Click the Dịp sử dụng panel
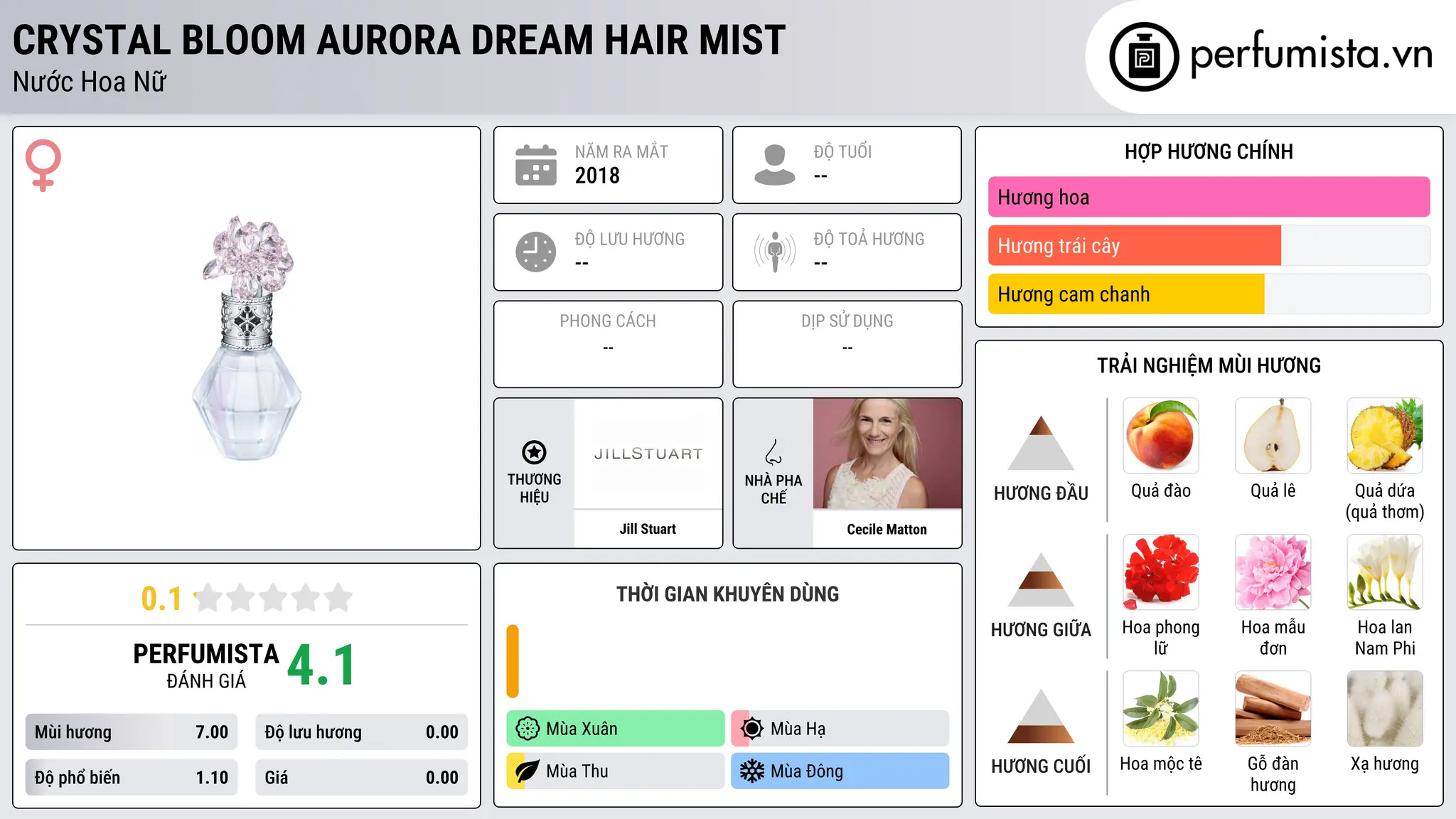This screenshot has width=1456, height=819. coord(847,344)
